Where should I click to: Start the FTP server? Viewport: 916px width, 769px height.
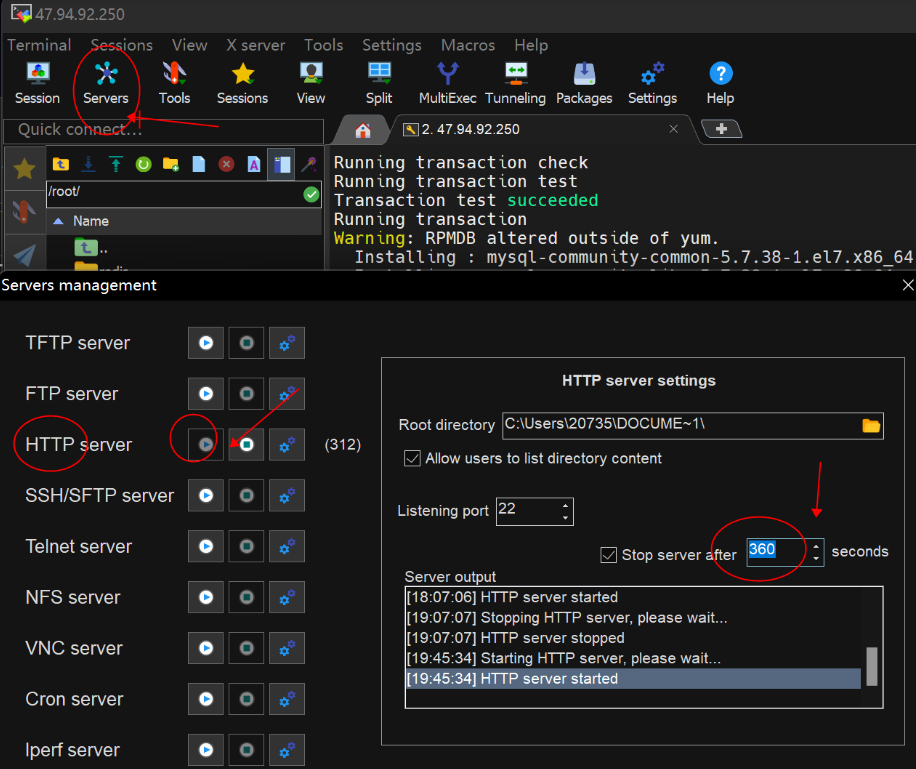tap(206, 394)
